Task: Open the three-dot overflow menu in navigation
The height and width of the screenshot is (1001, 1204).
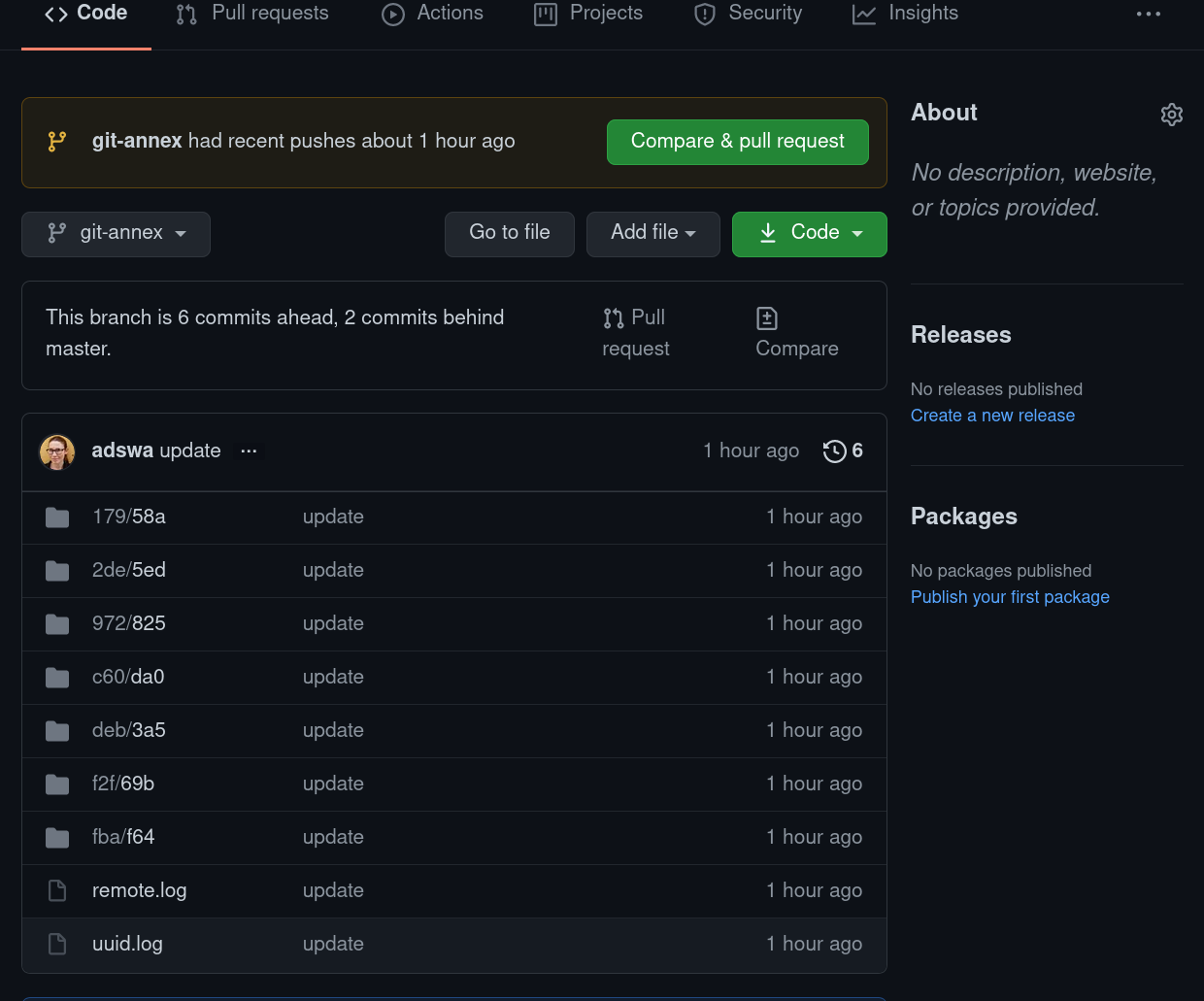Action: tap(1149, 14)
